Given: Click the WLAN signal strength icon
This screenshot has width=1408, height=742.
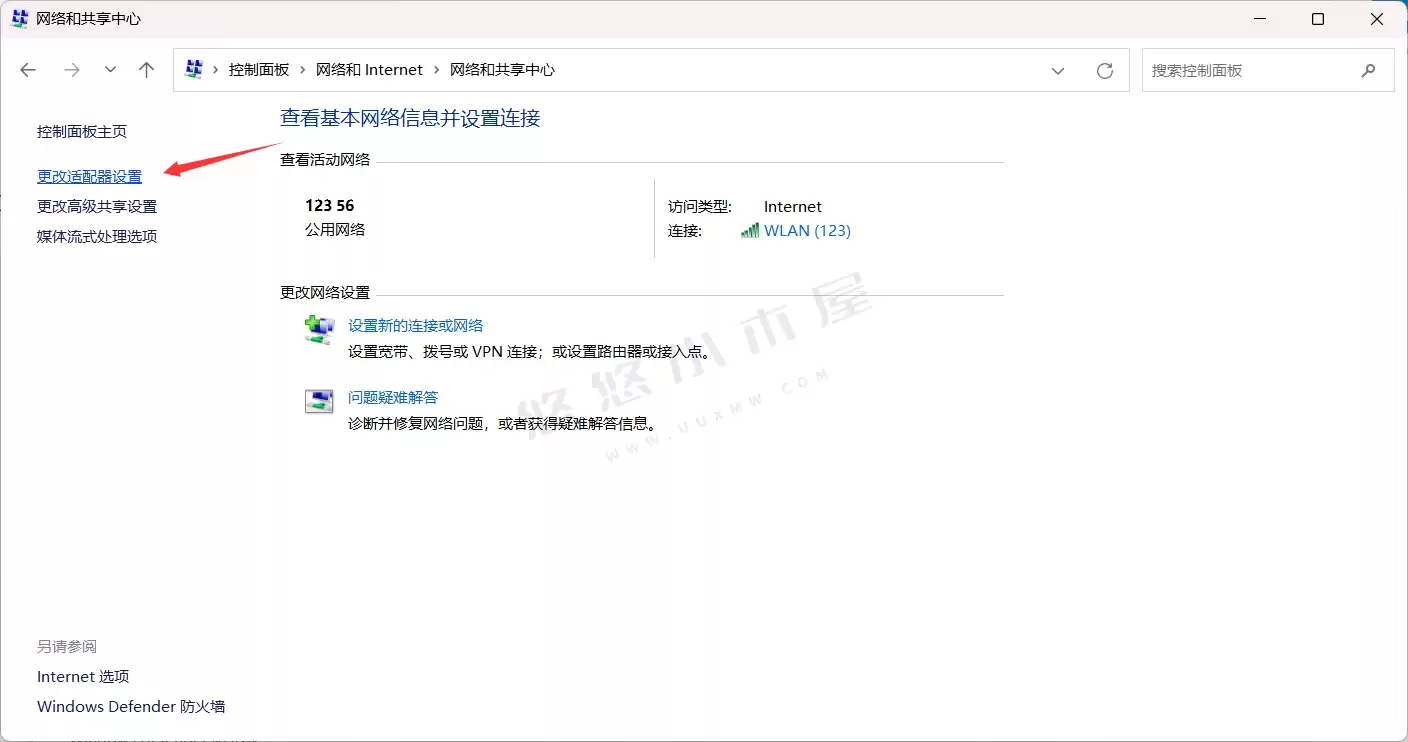Looking at the screenshot, I should click(750, 230).
